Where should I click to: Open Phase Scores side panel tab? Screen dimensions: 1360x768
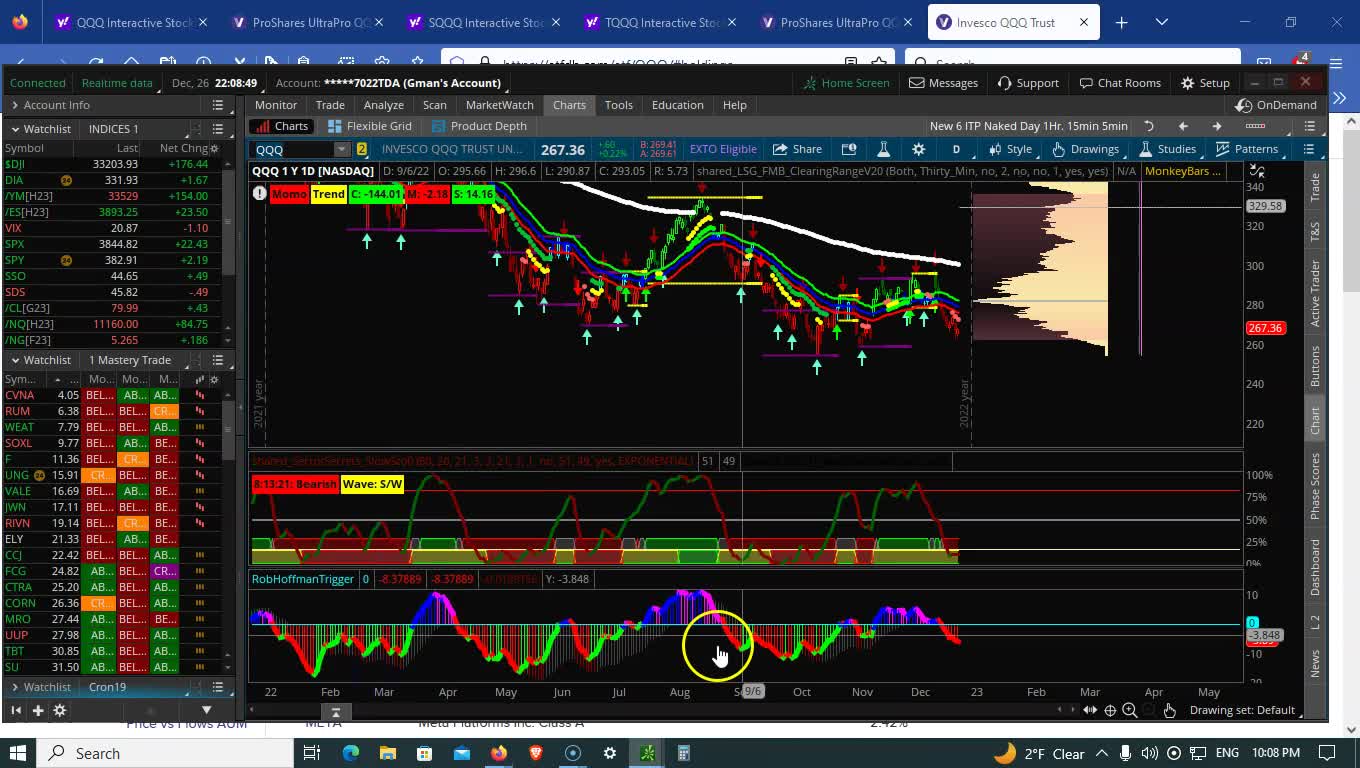pos(1315,486)
